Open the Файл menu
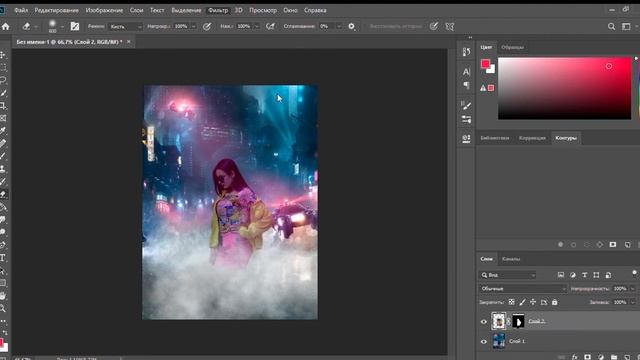This screenshot has width=640, height=360. 21,10
